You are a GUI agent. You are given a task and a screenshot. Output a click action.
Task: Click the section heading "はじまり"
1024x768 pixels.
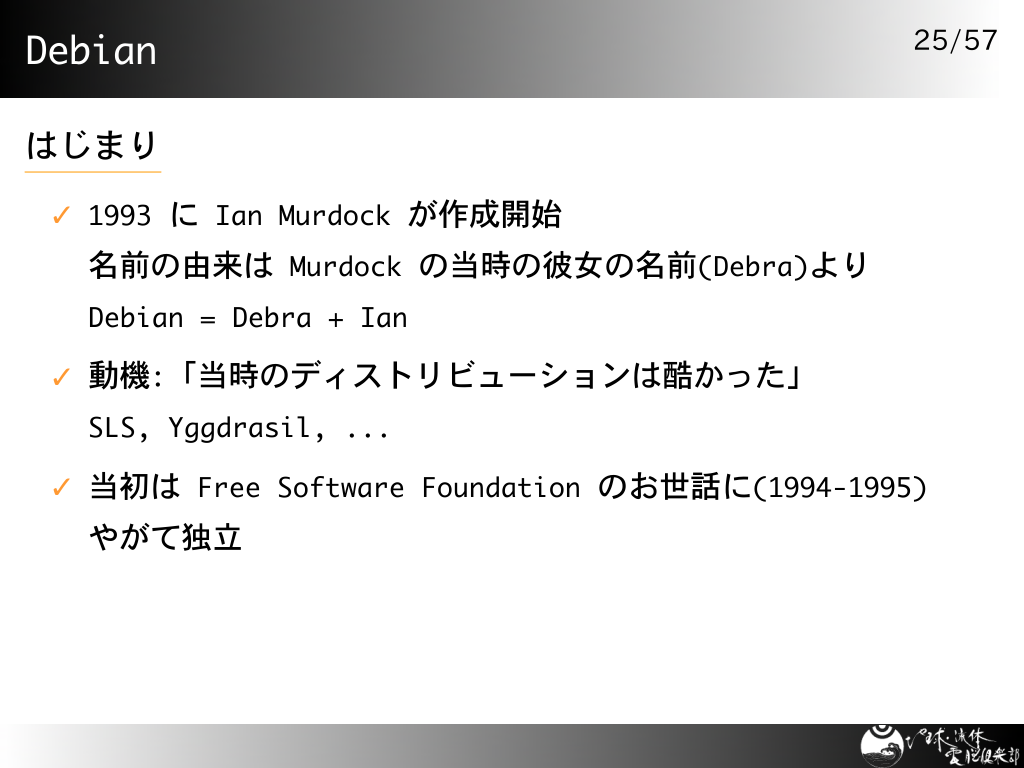(x=91, y=145)
